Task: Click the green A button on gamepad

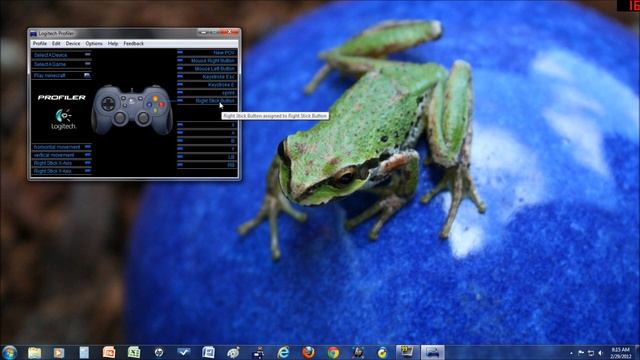Action: [x=155, y=110]
